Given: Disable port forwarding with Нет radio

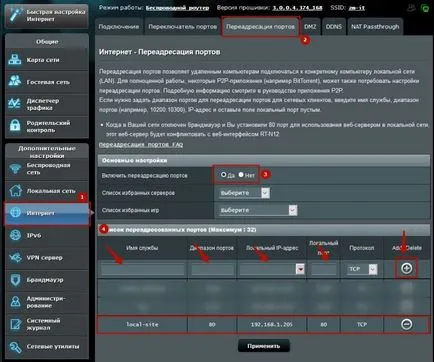Looking at the screenshot, I should (x=241, y=175).
